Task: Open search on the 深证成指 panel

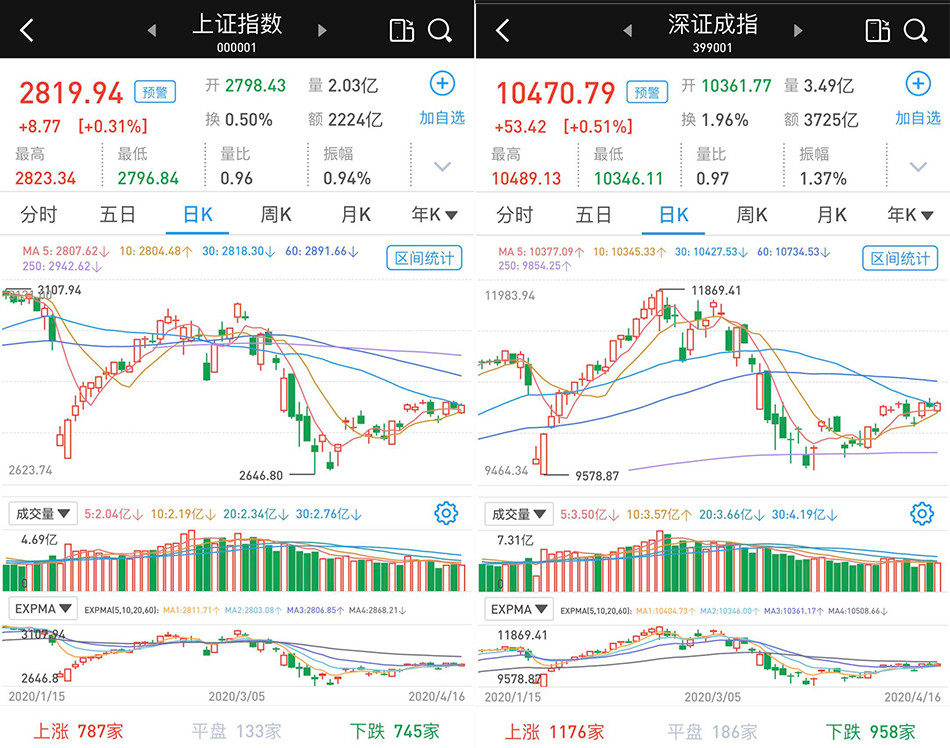Action: click(x=915, y=30)
